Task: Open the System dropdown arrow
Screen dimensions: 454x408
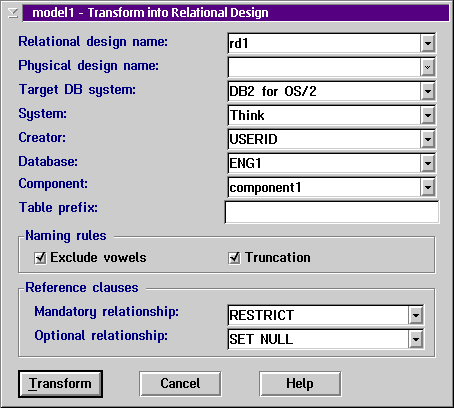Action: [x=428, y=115]
